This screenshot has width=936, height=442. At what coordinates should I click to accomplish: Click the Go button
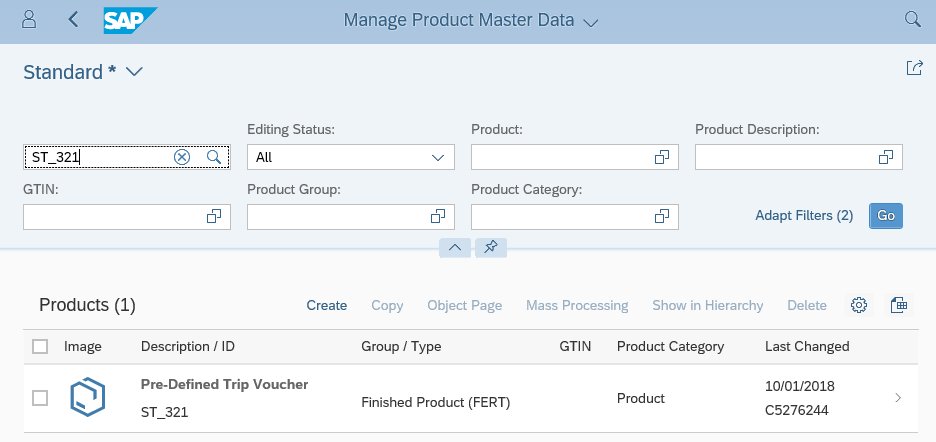coord(886,216)
